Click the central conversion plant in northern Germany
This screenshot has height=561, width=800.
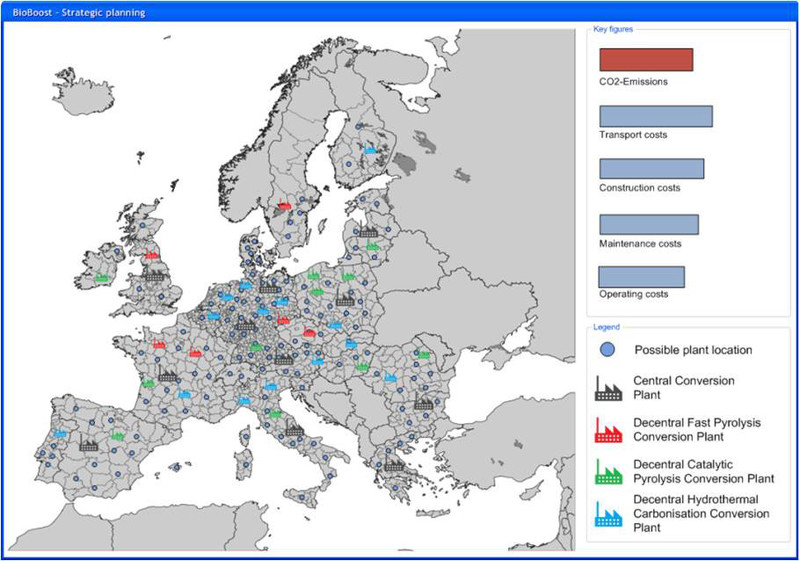tap(269, 287)
